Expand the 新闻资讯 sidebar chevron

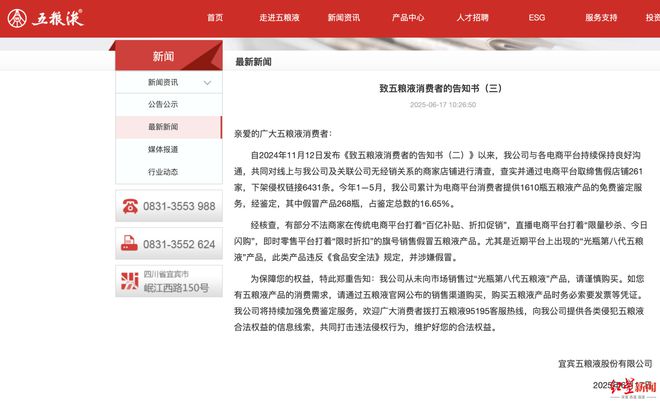coord(207,82)
